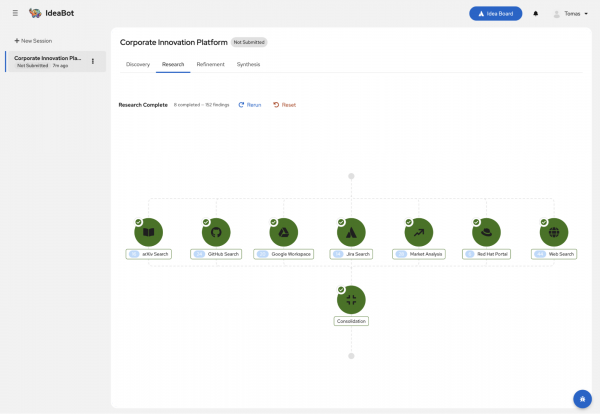
Task: Switch to the Refinement tab
Action: point(210,64)
